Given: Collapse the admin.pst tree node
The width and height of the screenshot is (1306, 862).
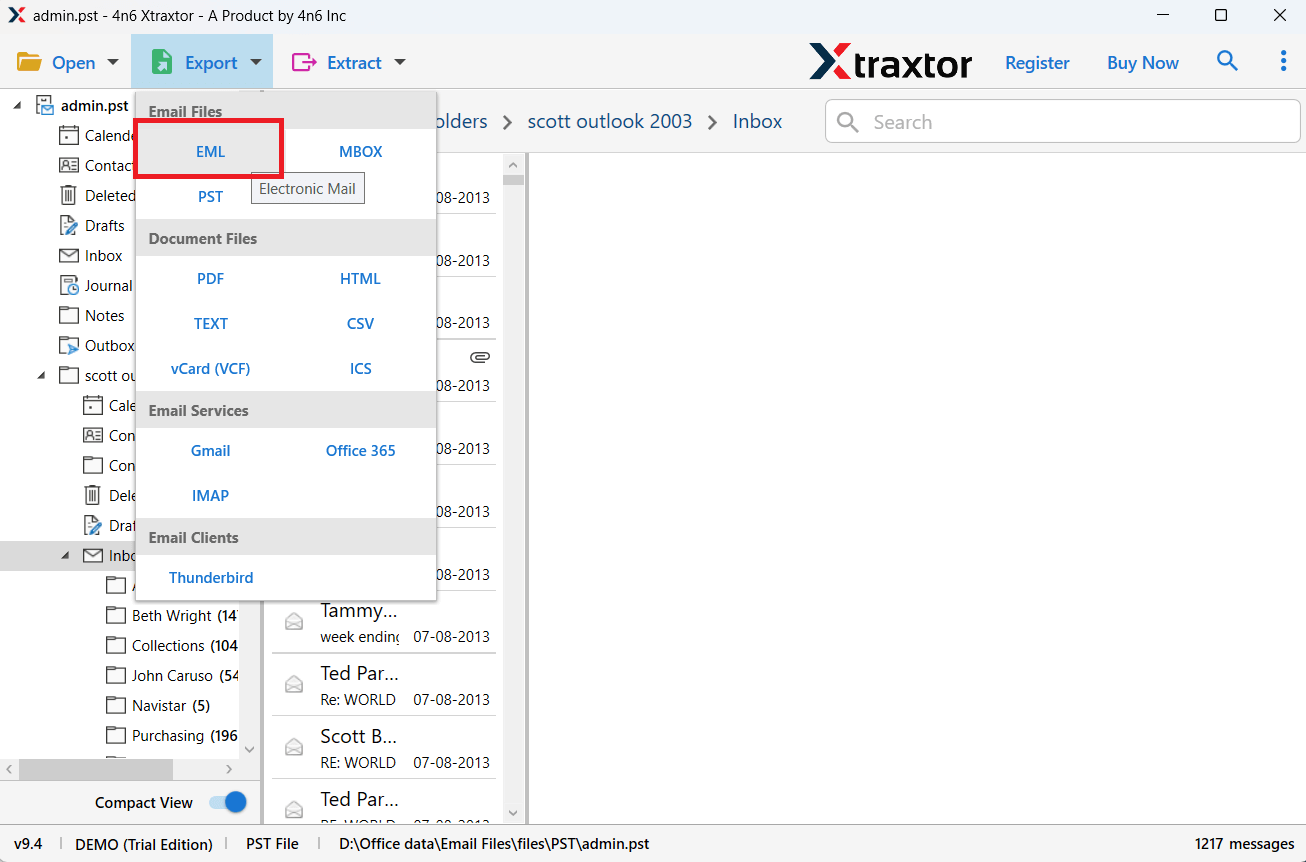Looking at the screenshot, I should click(x=18, y=105).
